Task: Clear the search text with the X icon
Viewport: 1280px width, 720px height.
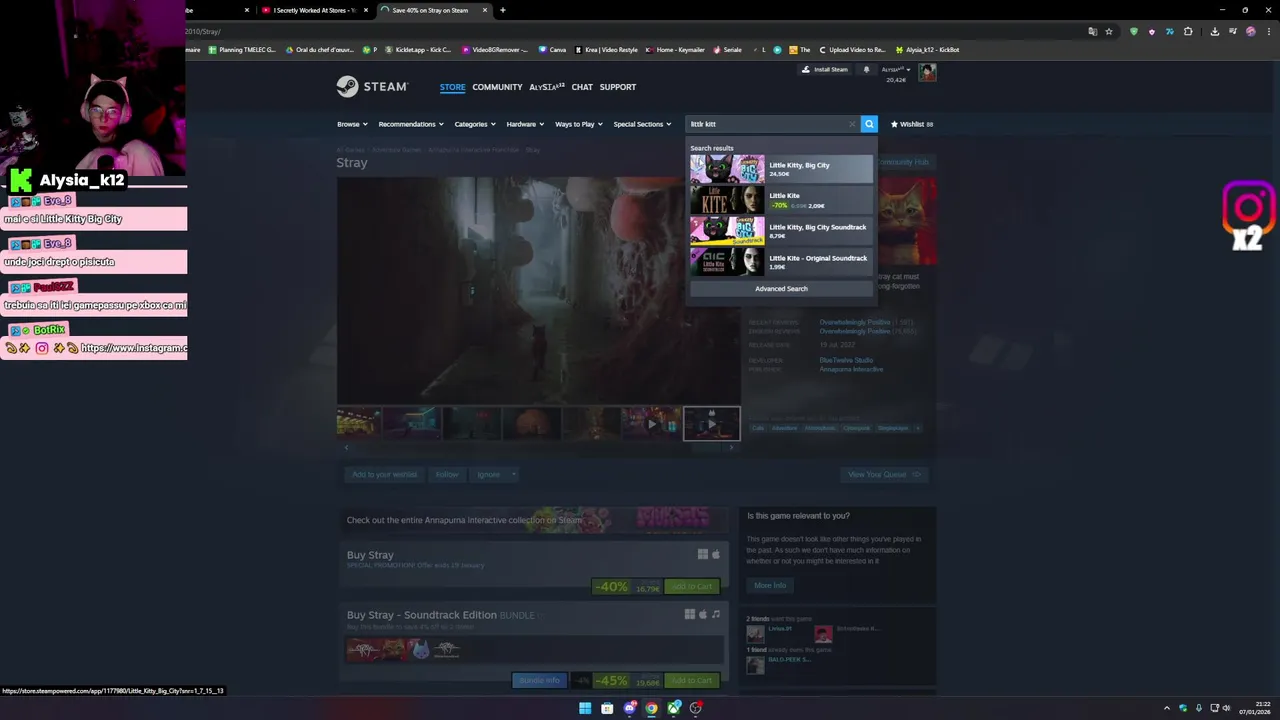Action: pos(852,124)
